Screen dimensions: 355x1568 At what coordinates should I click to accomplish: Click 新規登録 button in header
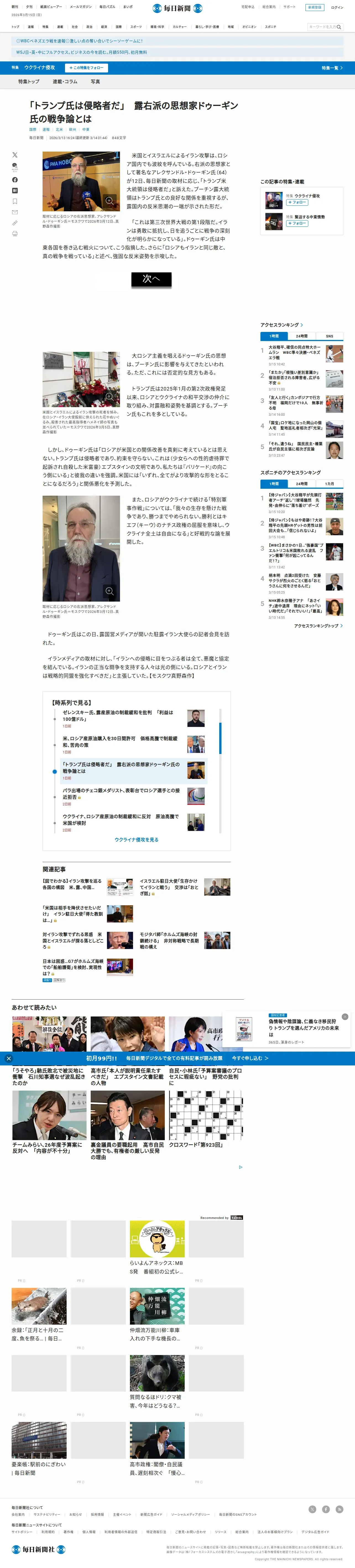pos(315,7)
